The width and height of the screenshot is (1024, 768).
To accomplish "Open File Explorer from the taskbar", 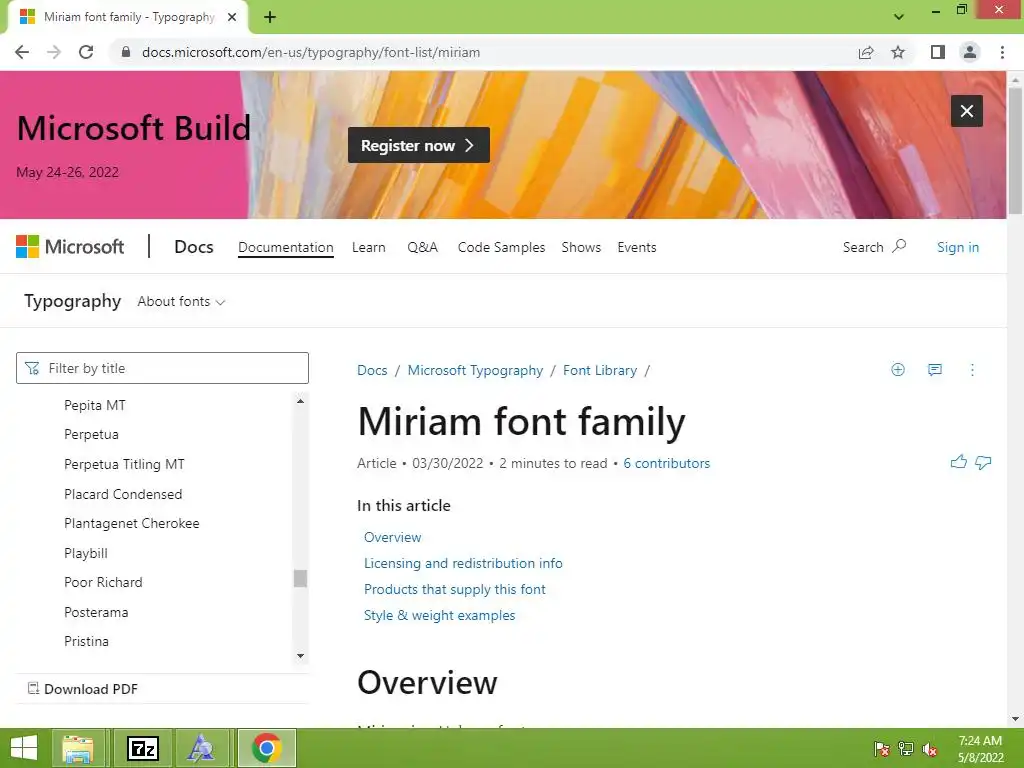I will pyautogui.click(x=78, y=748).
